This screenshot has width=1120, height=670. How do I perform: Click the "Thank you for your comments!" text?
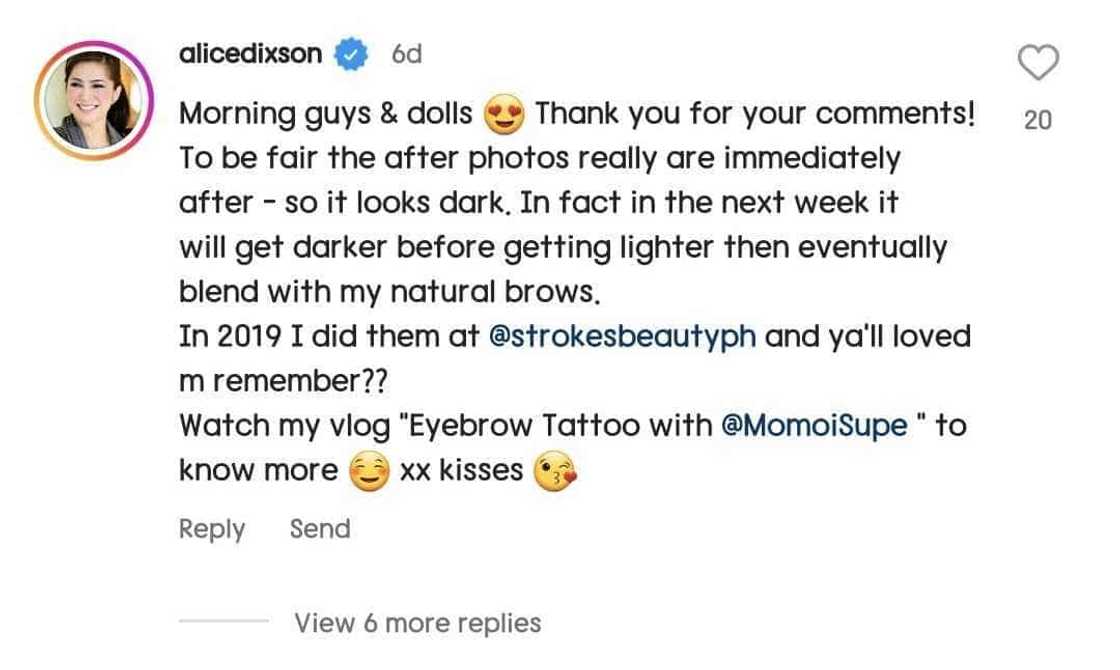(755, 114)
